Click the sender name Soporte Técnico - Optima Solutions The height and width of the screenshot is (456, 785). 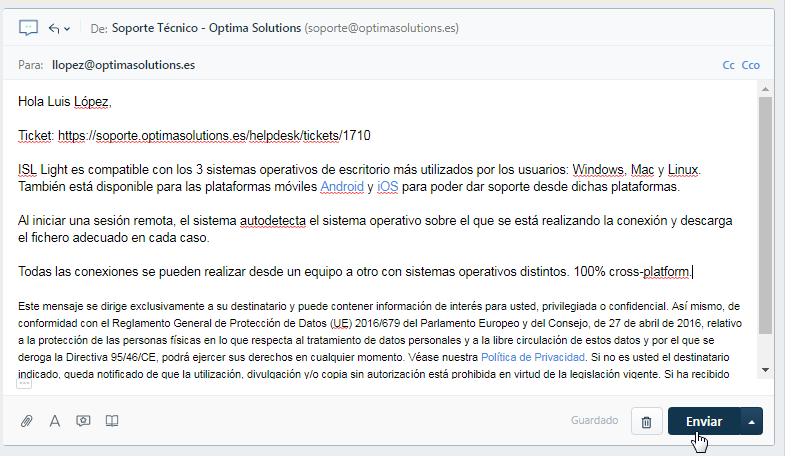click(207, 29)
